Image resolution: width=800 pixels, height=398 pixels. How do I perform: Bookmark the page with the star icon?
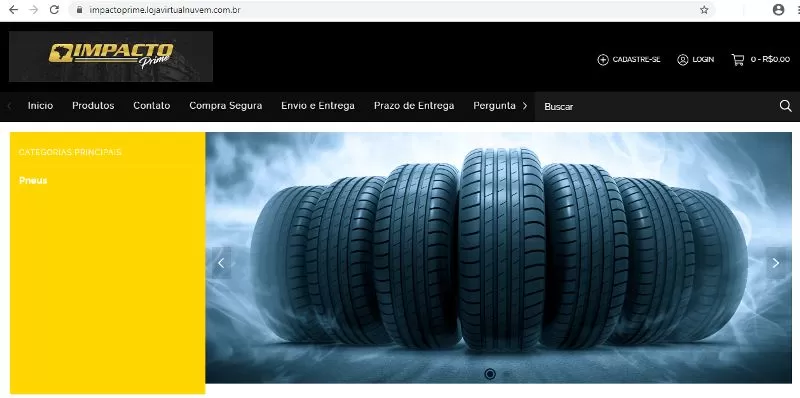704,10
